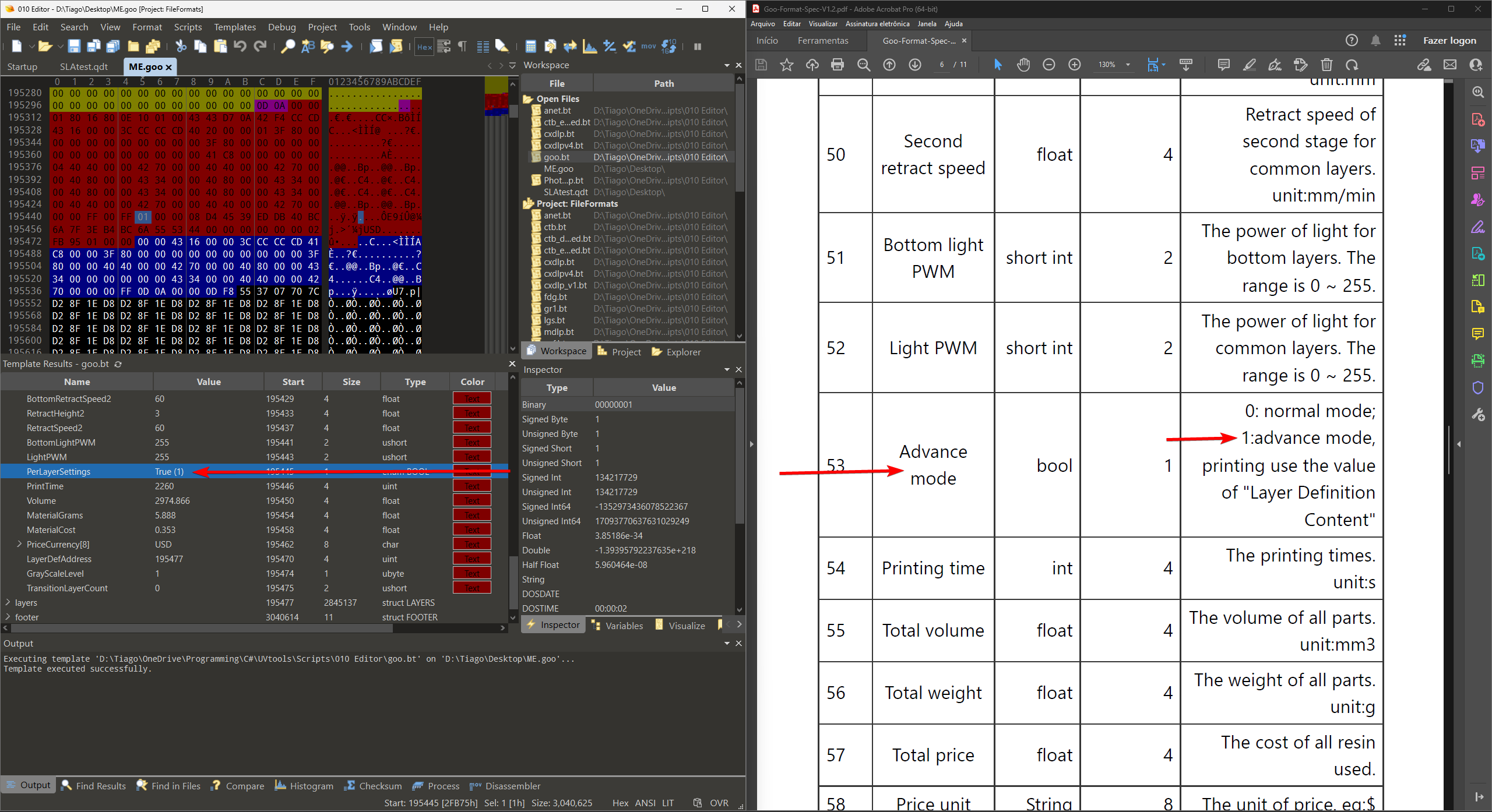Switch to the SLAtest.qdt tab
Screen dimensions: 1492x812
point(85,66)
